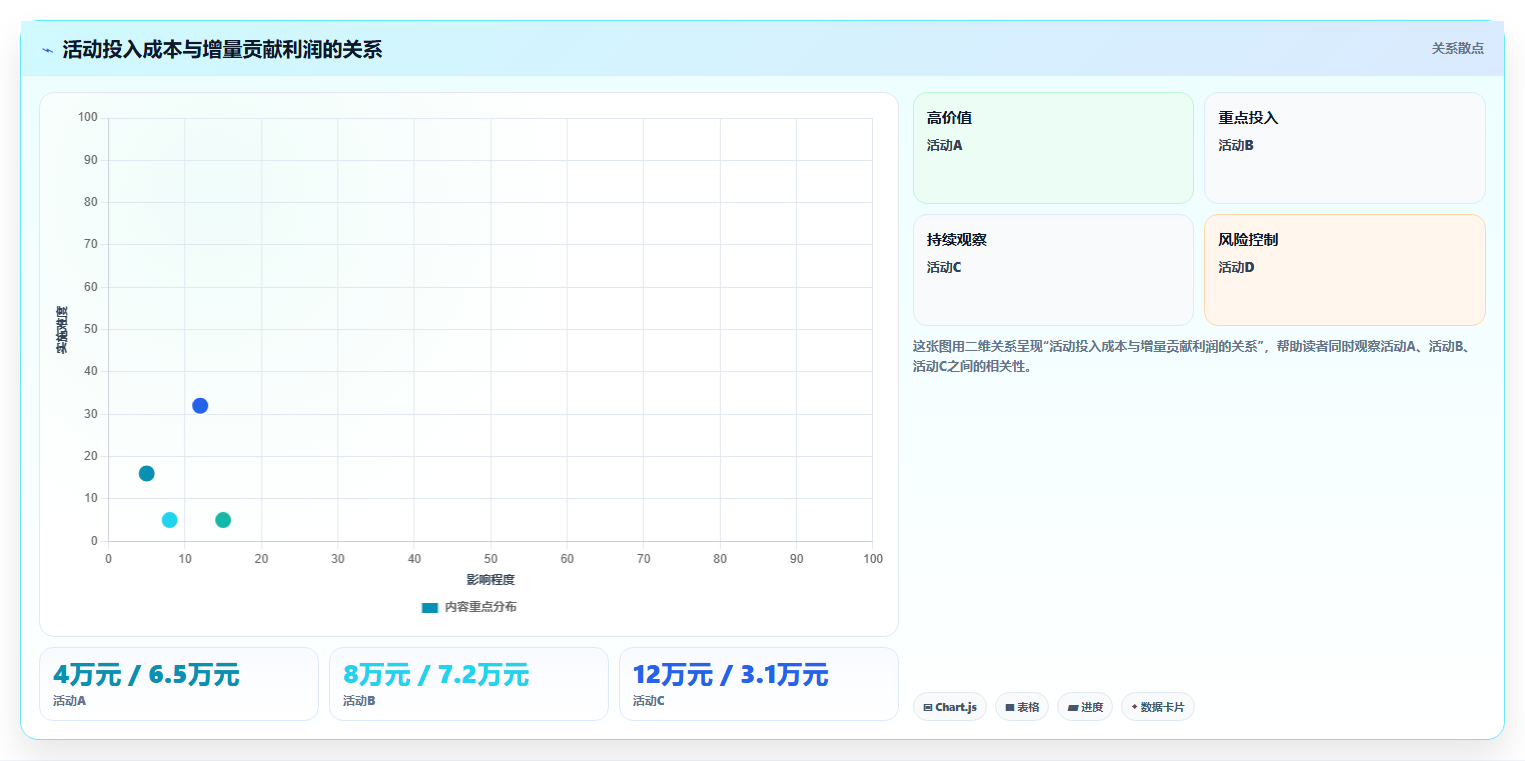Click the Chart.js tag chip
The height and width of the screenshot is (761, 1525).
click(x=950, y=707)
